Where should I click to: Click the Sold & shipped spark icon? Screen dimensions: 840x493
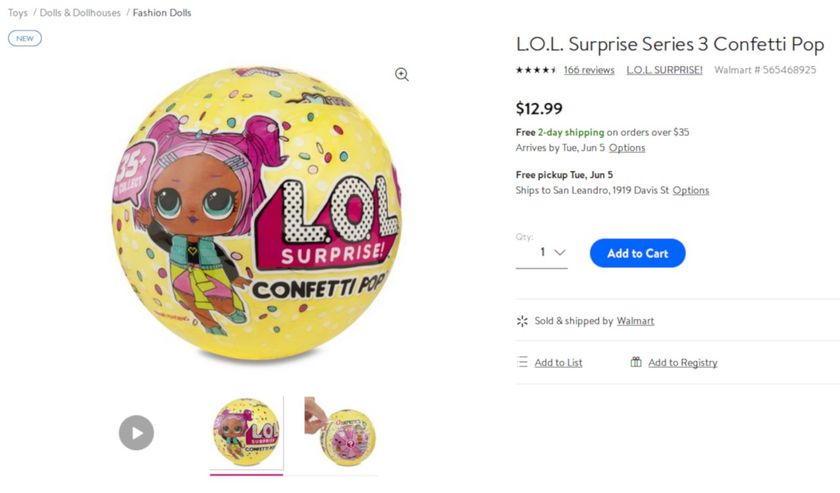pyautogui.click(x=522, y=321)
